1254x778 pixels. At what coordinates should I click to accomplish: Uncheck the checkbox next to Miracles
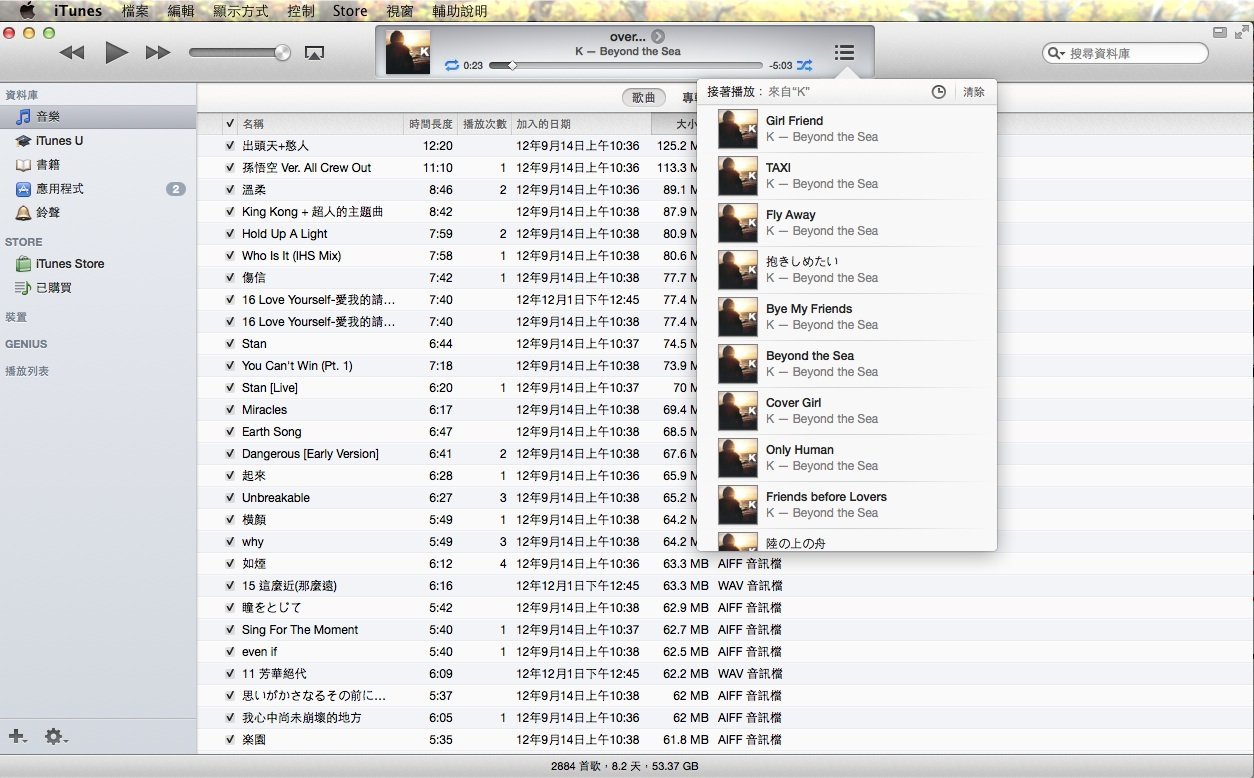[230, 410]
